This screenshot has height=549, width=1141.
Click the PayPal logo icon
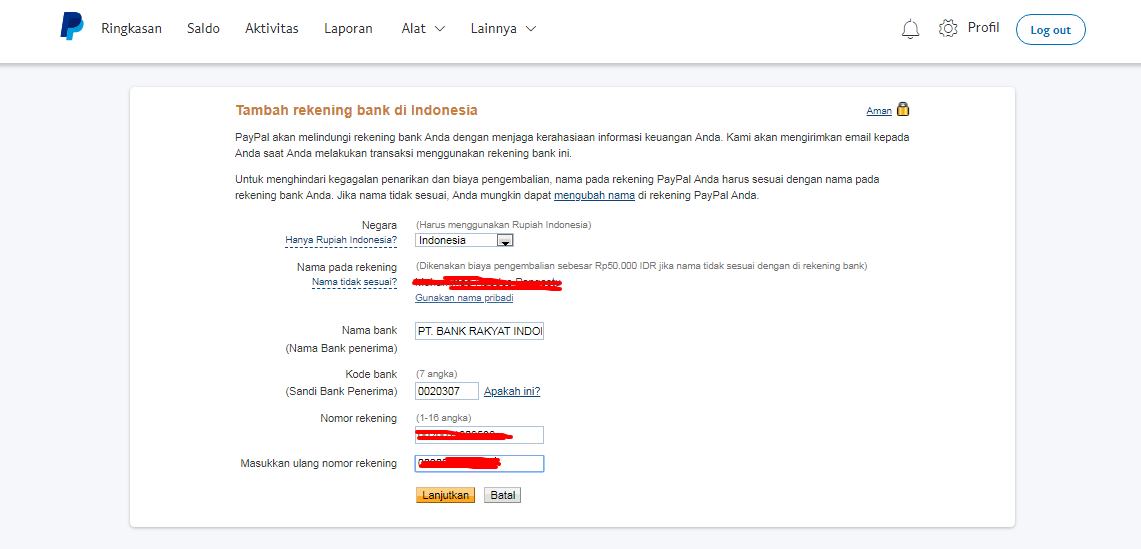coord(72,28)
